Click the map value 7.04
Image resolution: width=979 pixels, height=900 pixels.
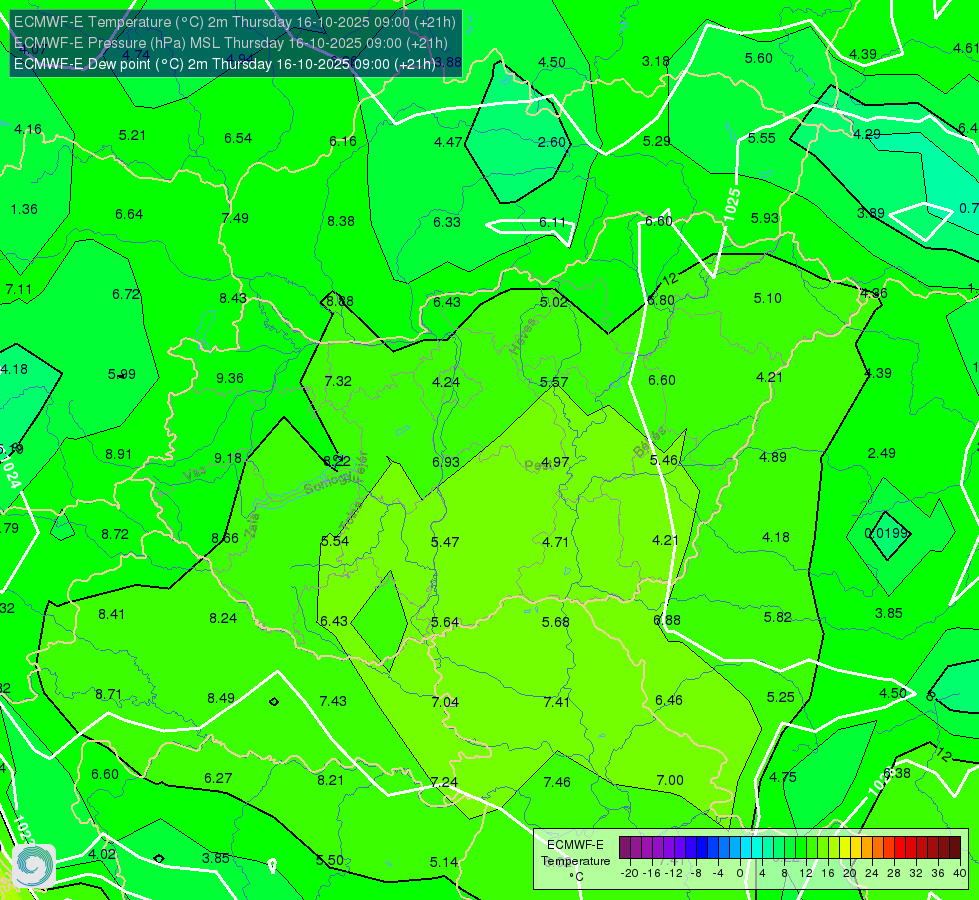pyautogui.click(x=445, y=703)
